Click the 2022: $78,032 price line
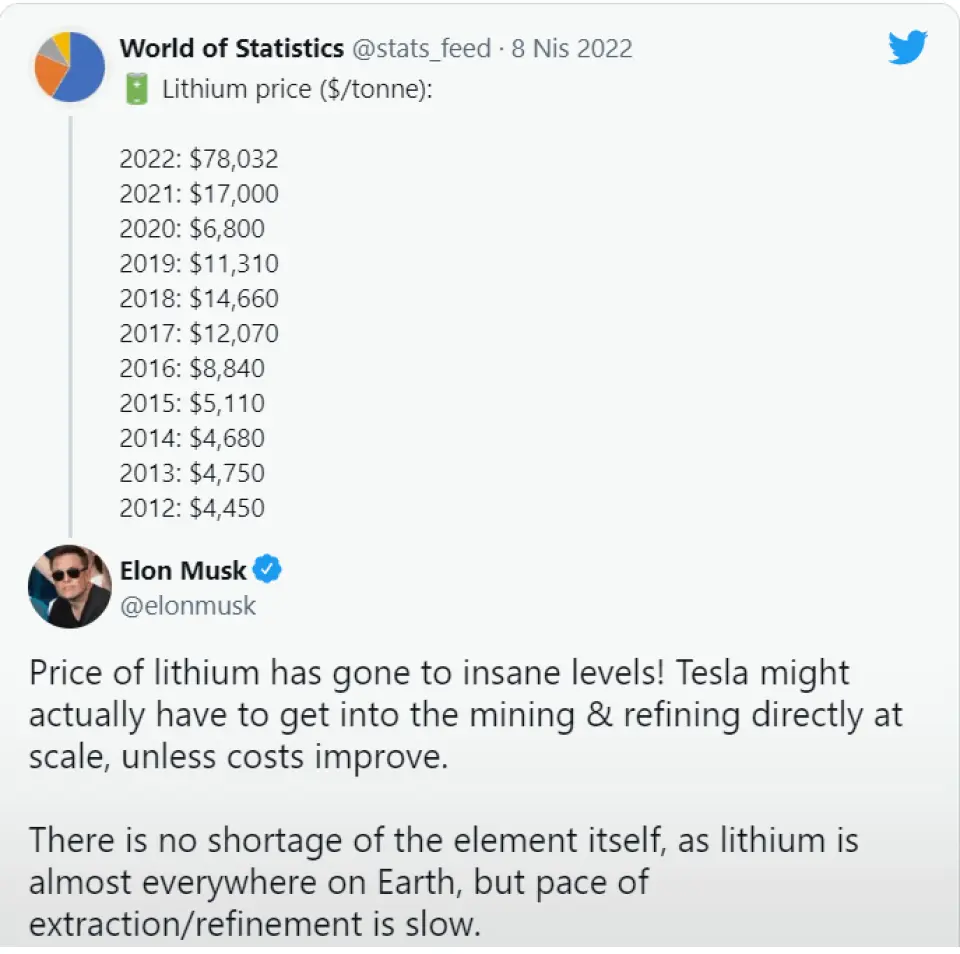The image size is (960, 954). point(199,159)
